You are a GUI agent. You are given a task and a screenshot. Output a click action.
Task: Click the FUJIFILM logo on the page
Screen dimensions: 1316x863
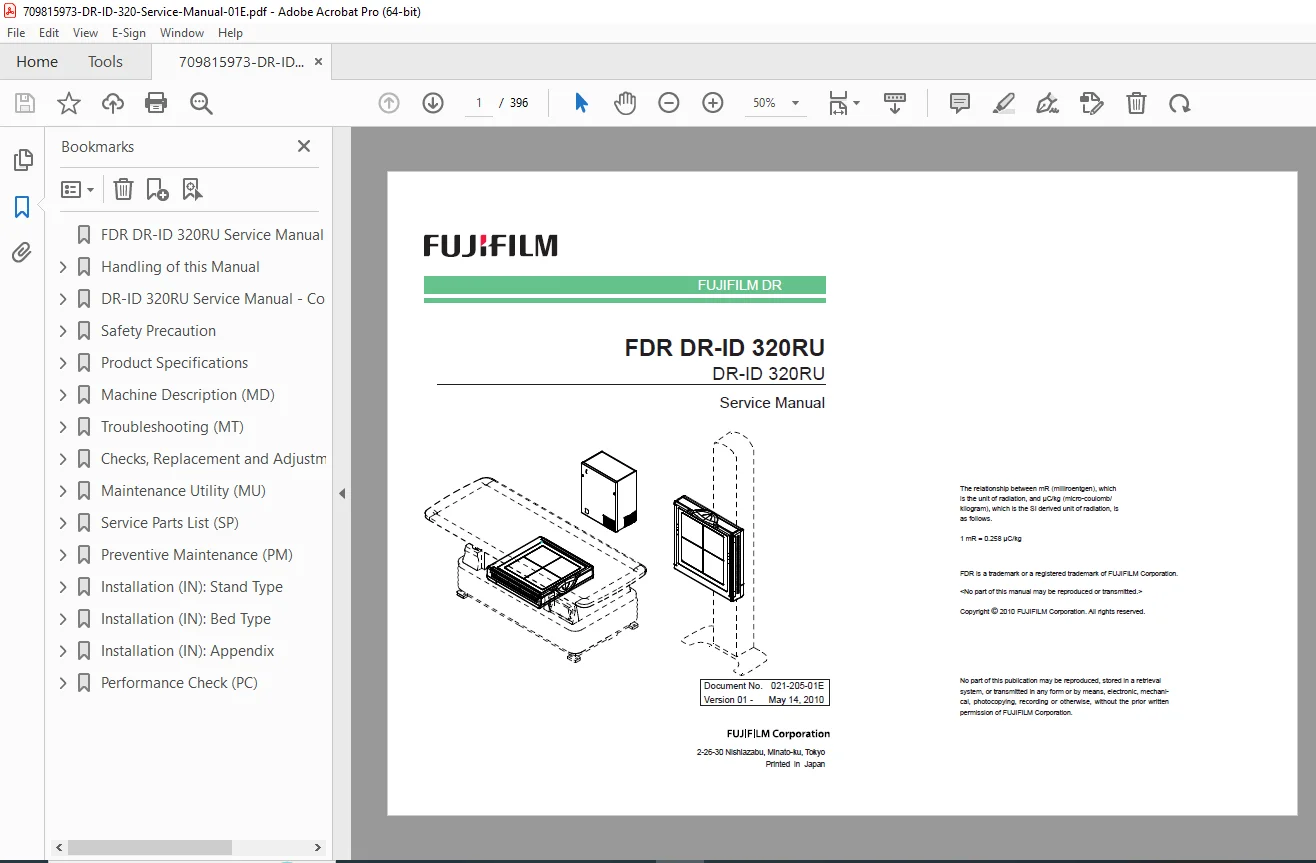[490, 246]
